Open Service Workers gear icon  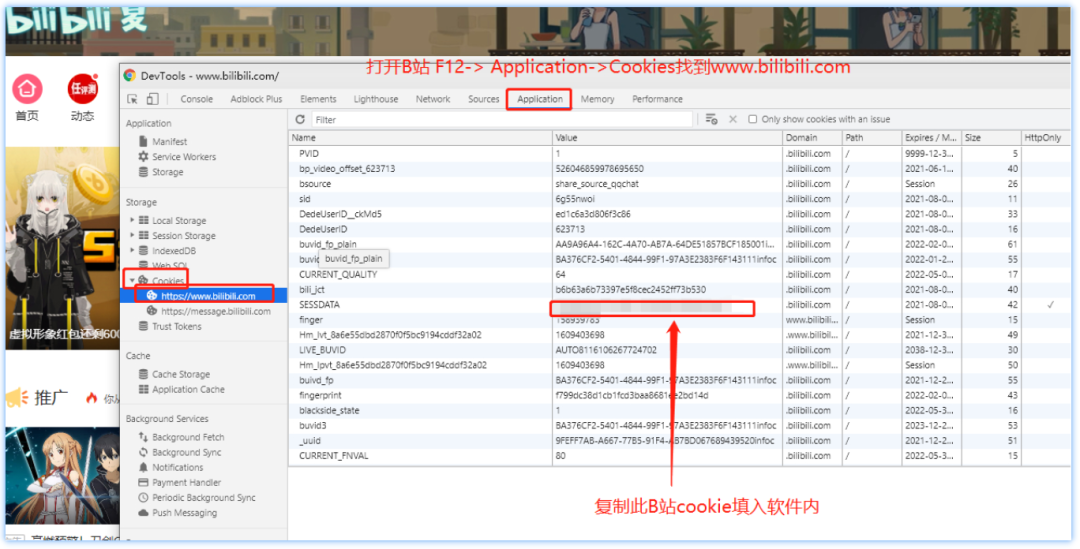tap(143, 157)
